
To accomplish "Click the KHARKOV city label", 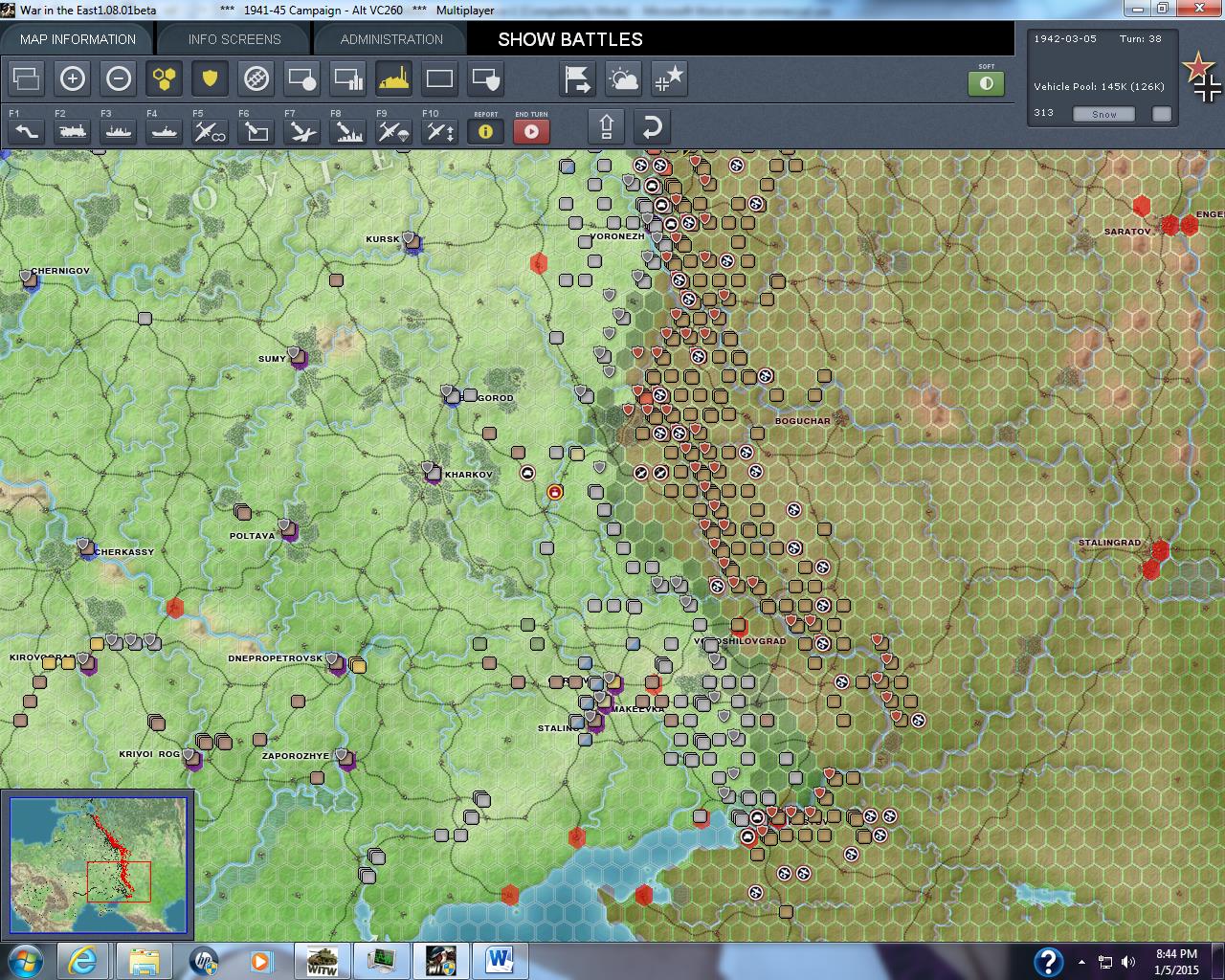I will click(469, 475).
